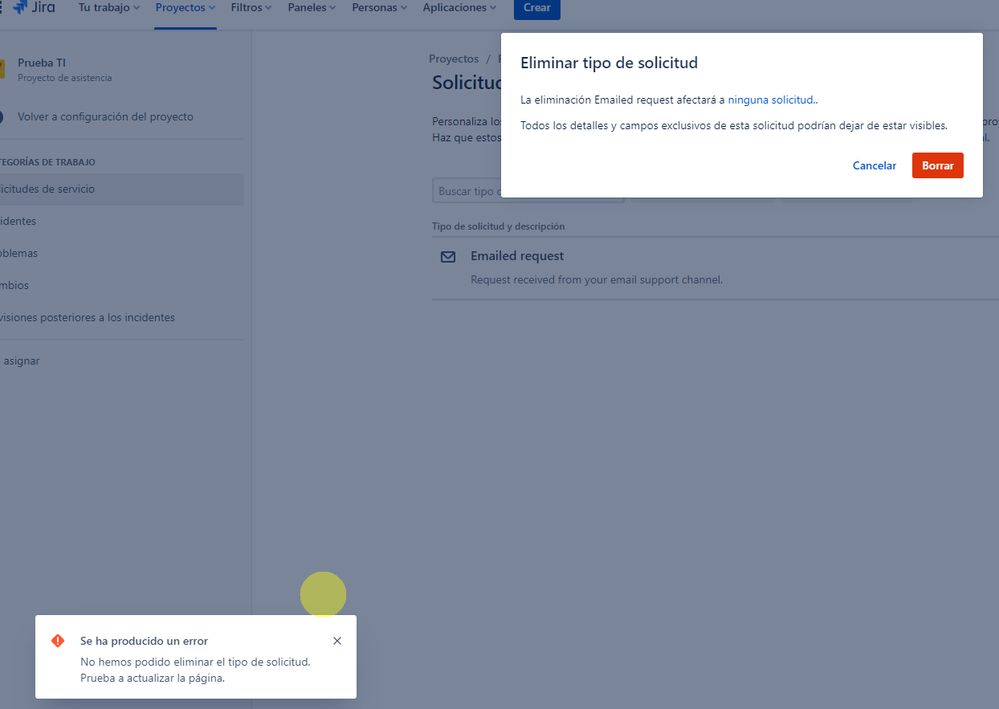Expand the Filtros menu
999x709 pixels.
251,8
